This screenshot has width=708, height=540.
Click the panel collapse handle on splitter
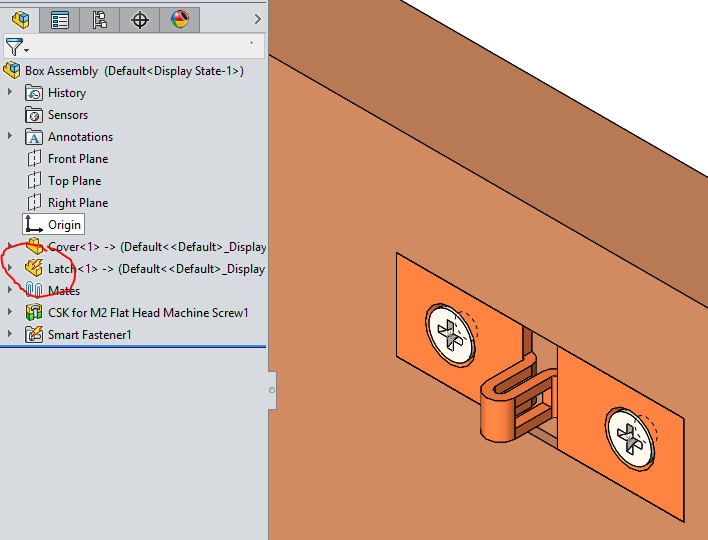coord(272,390)
